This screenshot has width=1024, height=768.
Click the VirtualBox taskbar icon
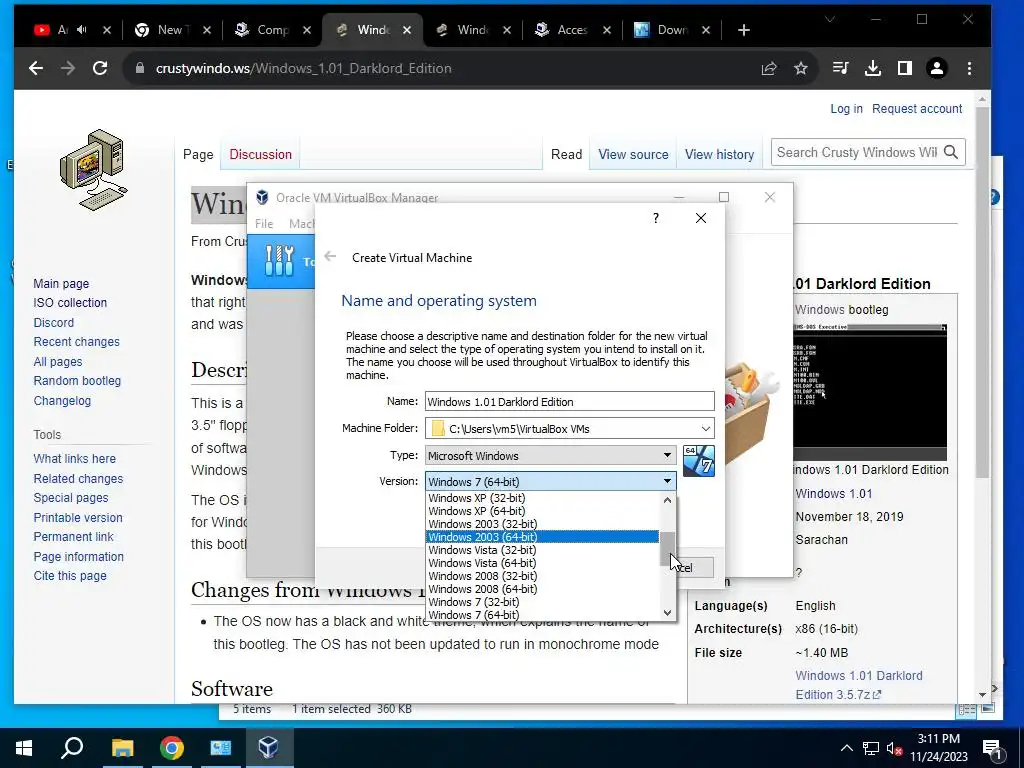[x=268, y=748]
